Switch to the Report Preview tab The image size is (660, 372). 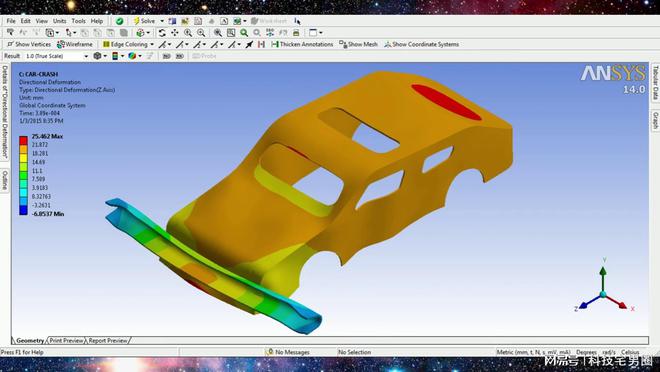coord(108,340)
